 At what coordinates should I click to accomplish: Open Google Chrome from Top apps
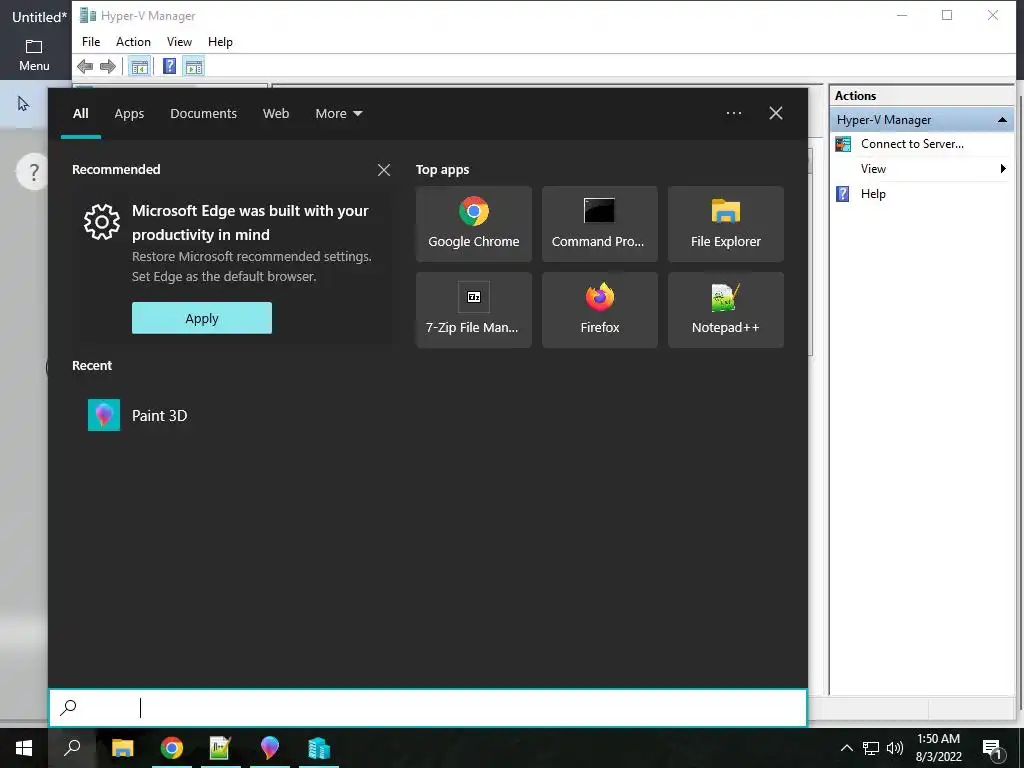pyautogui.click(x=473, y=224)
